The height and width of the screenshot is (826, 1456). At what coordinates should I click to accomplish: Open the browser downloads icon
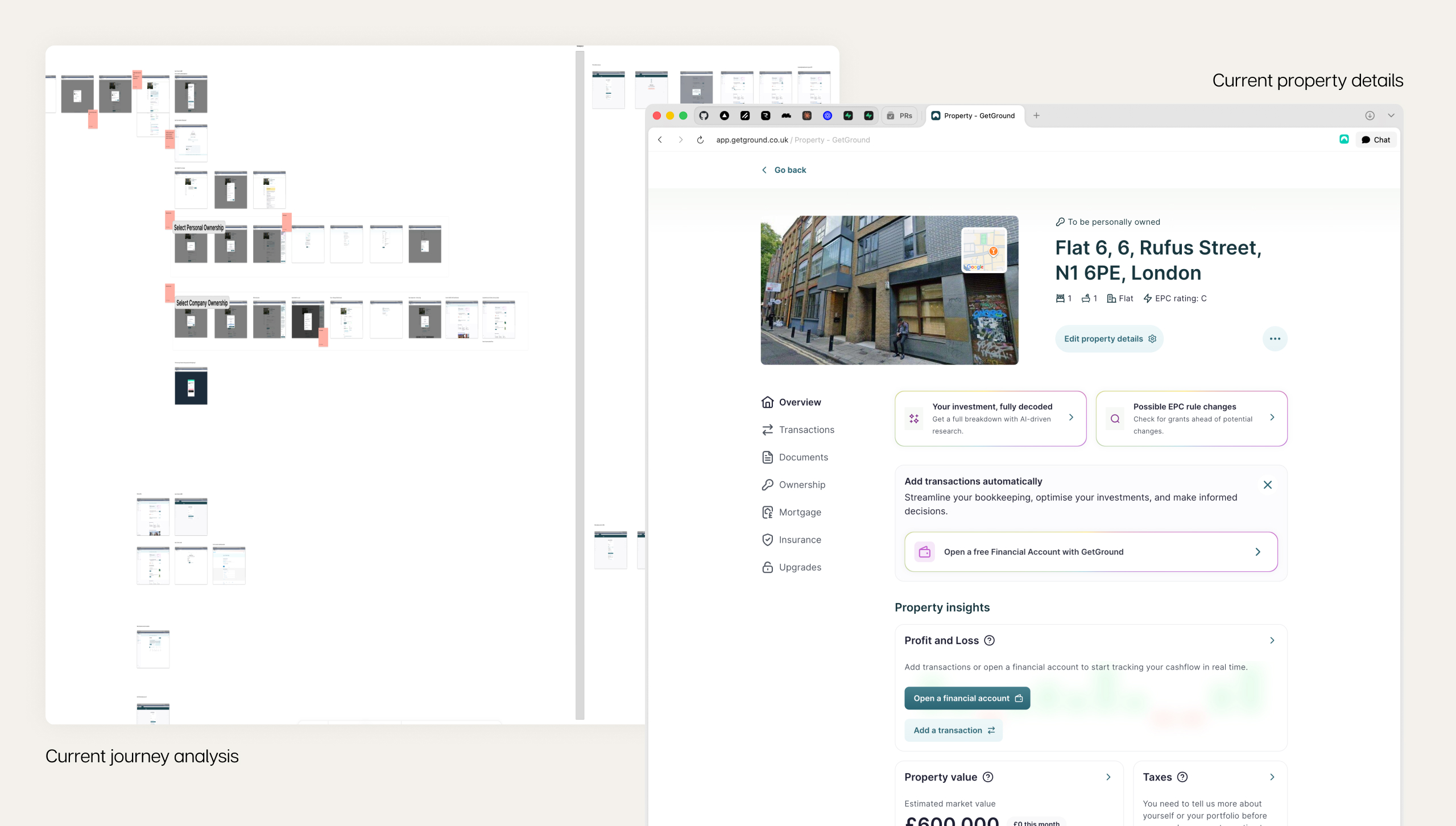(x=1370, y=115)
